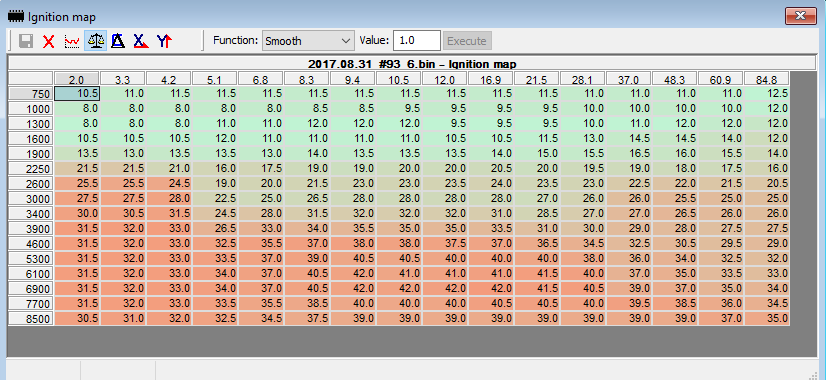Select cell 26.5 in row 3900, column 5.1
The image size is (826, 380).
coord(215,229)
